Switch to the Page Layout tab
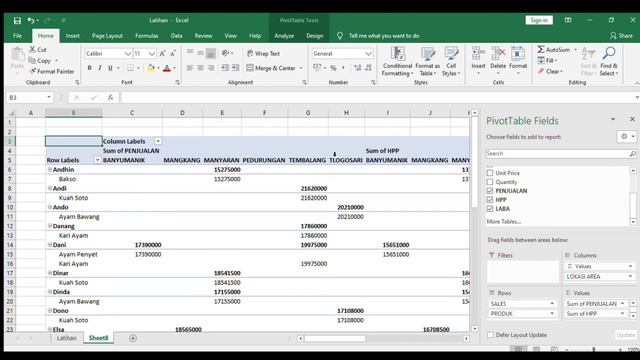640x360 pixels. (107, 36)
